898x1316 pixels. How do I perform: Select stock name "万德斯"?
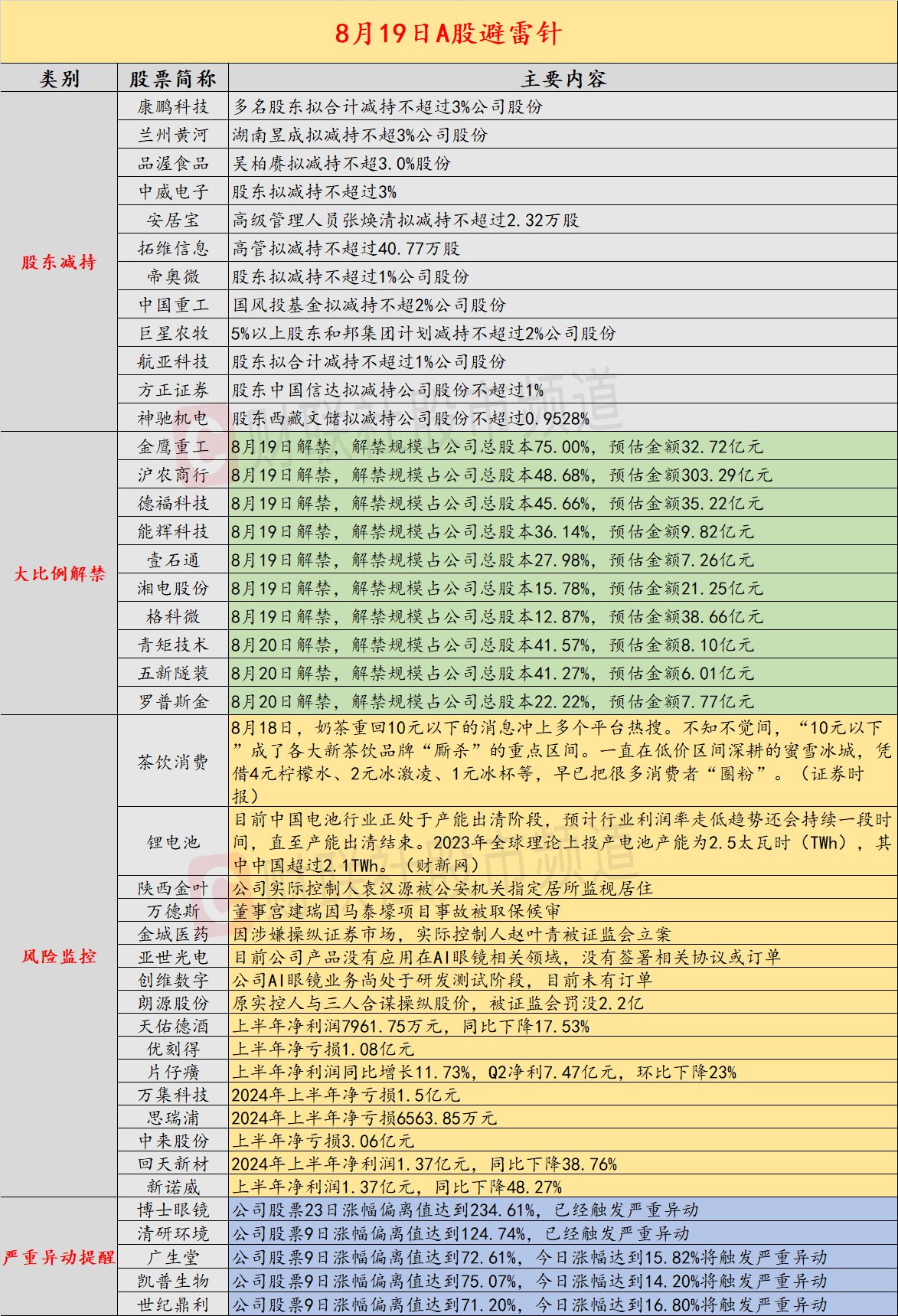(x=173, y=911)
